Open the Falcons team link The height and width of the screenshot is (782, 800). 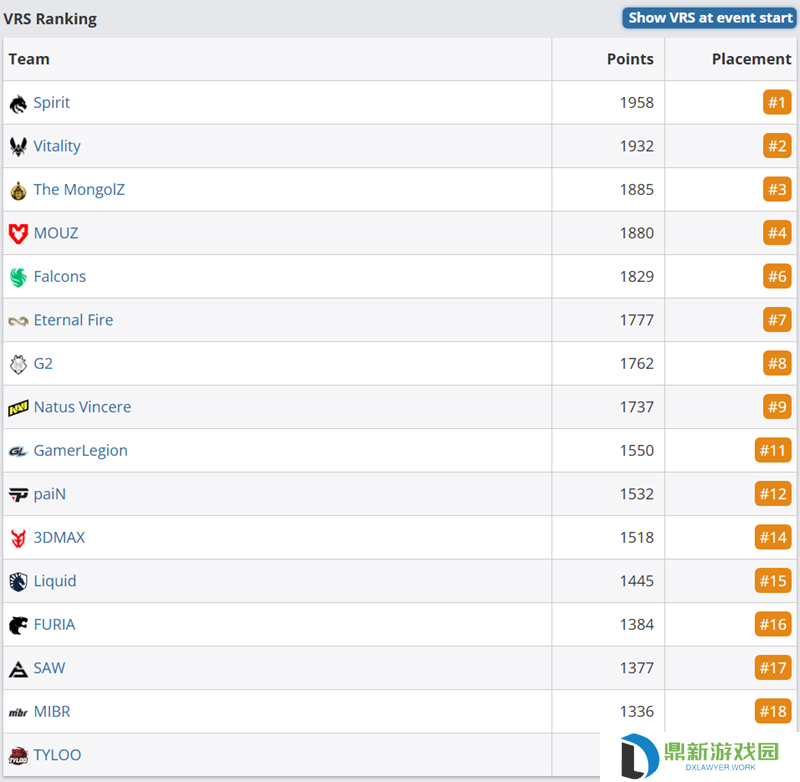click(x=60, y=276)
